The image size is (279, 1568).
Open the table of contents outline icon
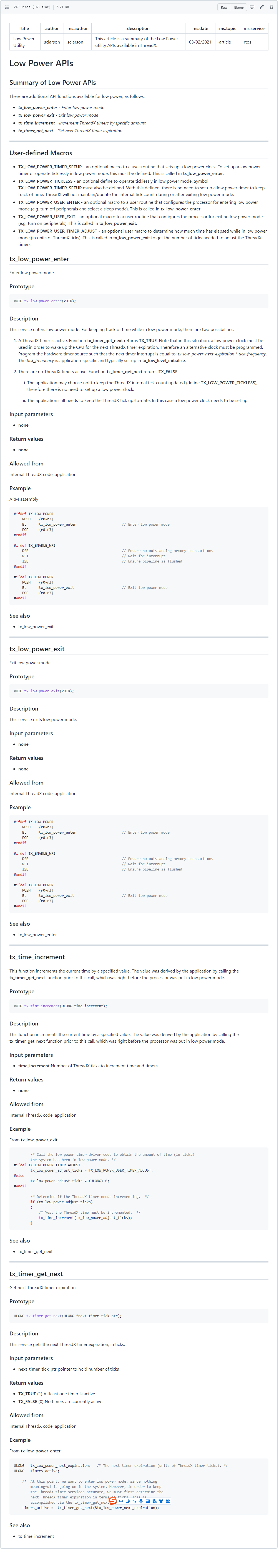(7, 7)
